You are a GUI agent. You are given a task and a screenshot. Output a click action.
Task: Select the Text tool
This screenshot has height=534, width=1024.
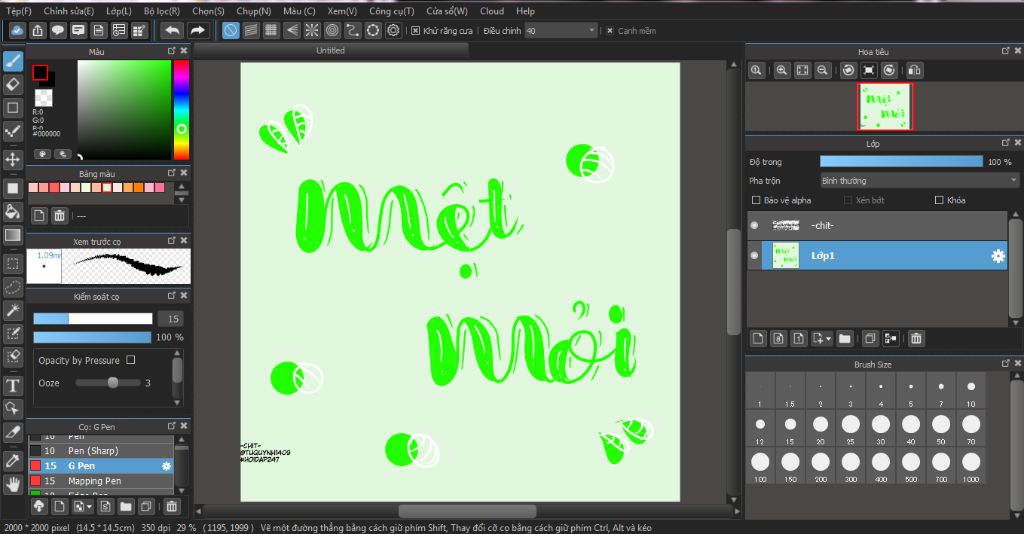click(x=12, y=385)
